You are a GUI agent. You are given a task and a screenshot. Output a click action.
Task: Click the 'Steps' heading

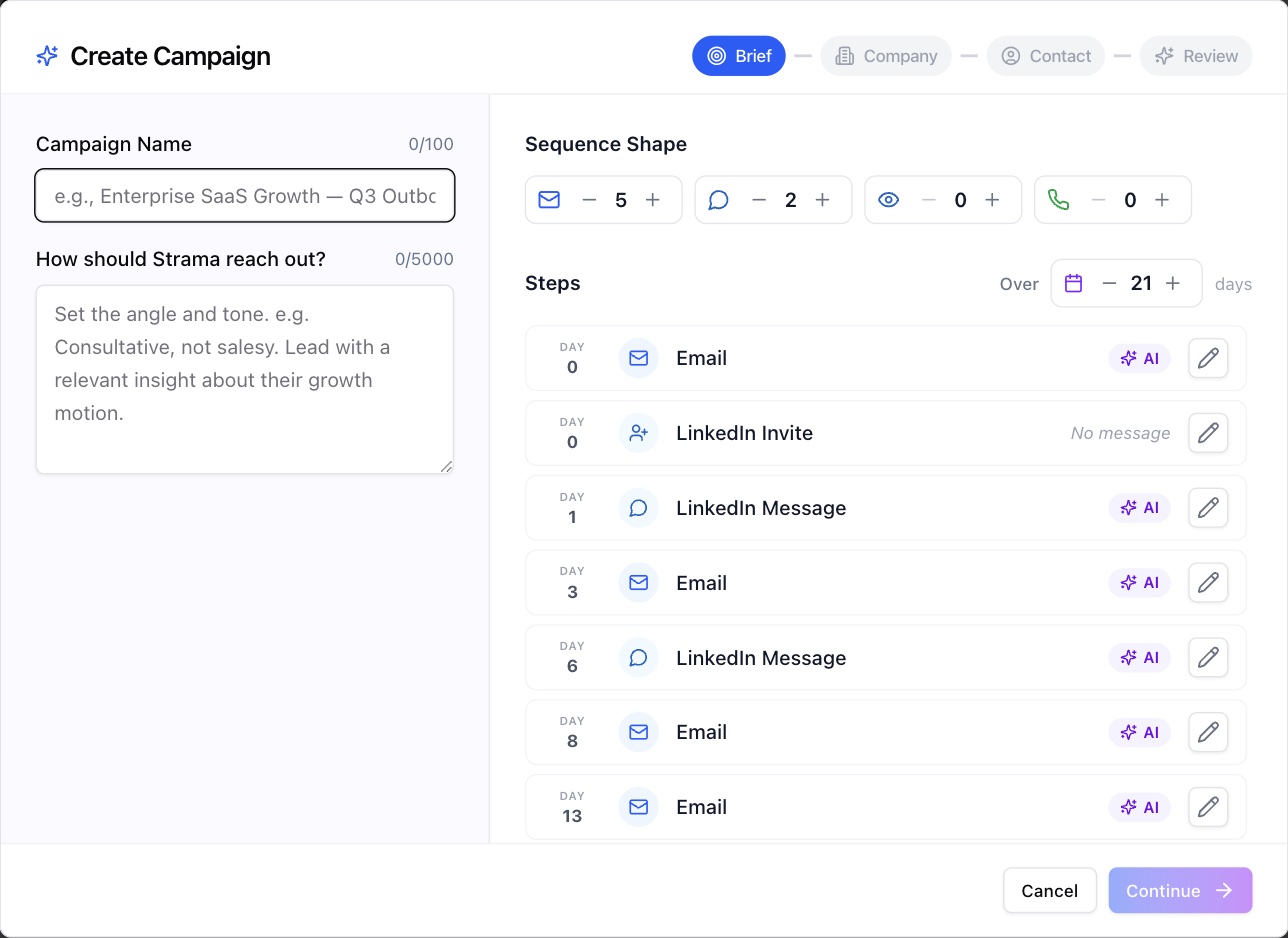pyautogui.click(x=553, y=283)
